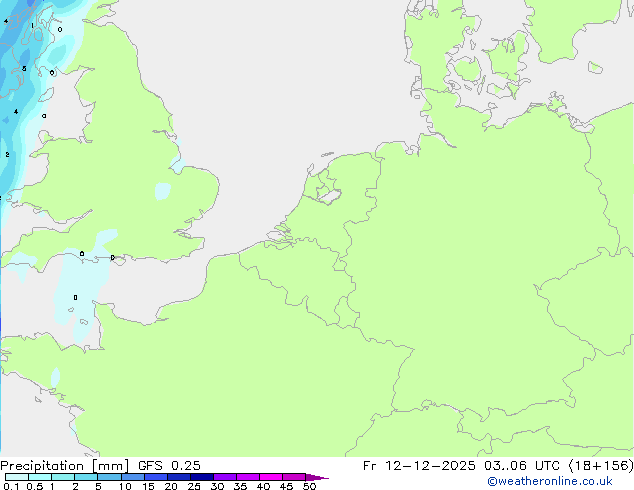The height and width of the screenshot is (490, 634).
Task: Choose the 1–2 mm legend color swatch
Action: click(x=63, y=477)
